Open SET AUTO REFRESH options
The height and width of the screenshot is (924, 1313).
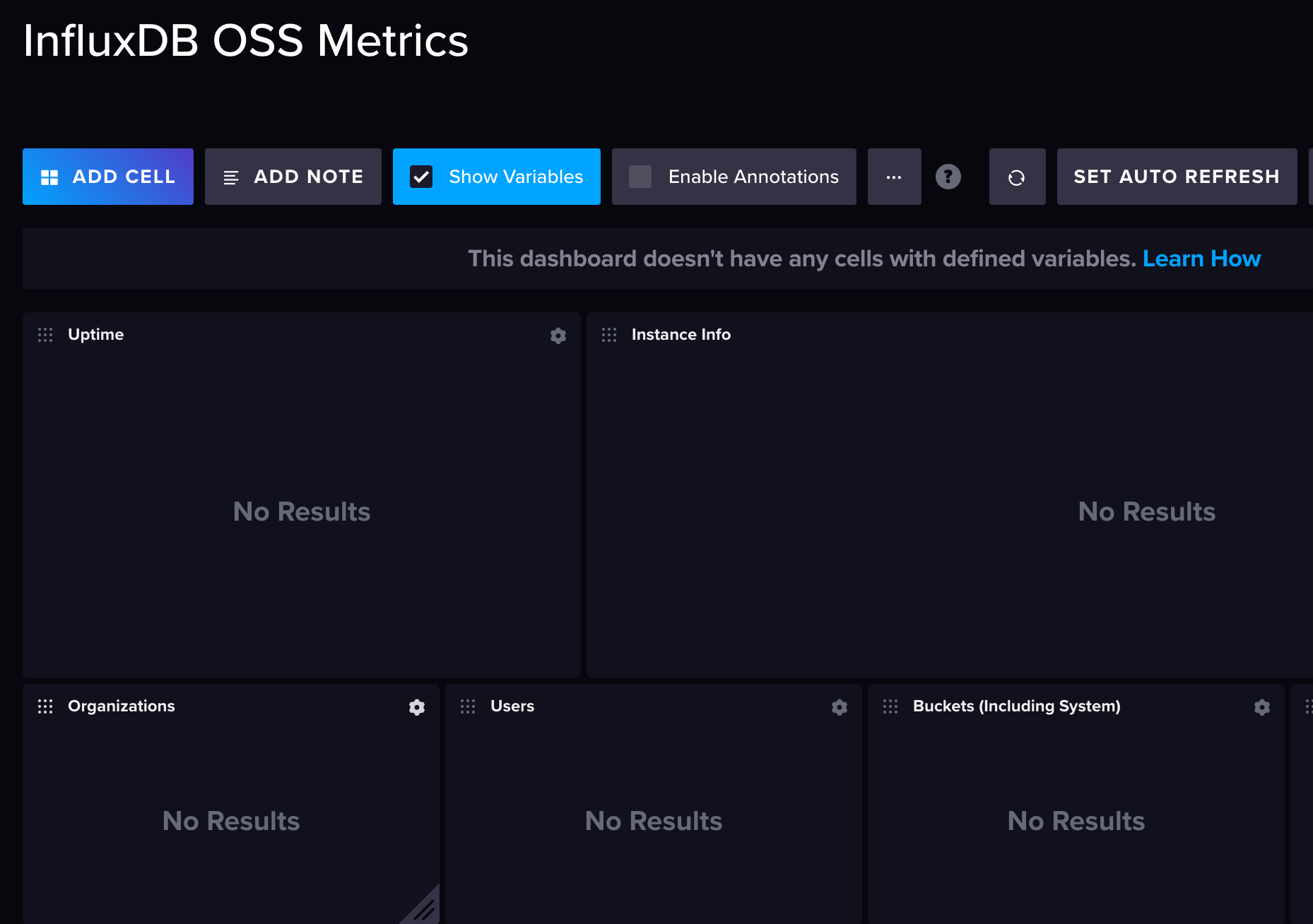point(1177,177)
